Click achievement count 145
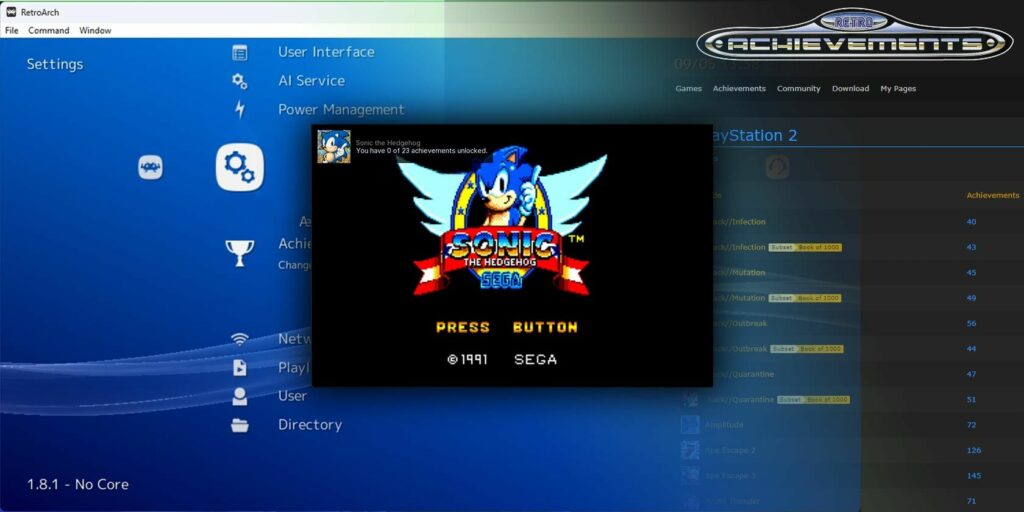Image resolution: width=1024 pixels, height=512 pixels. pyautogui.click(x=974, y=476)
